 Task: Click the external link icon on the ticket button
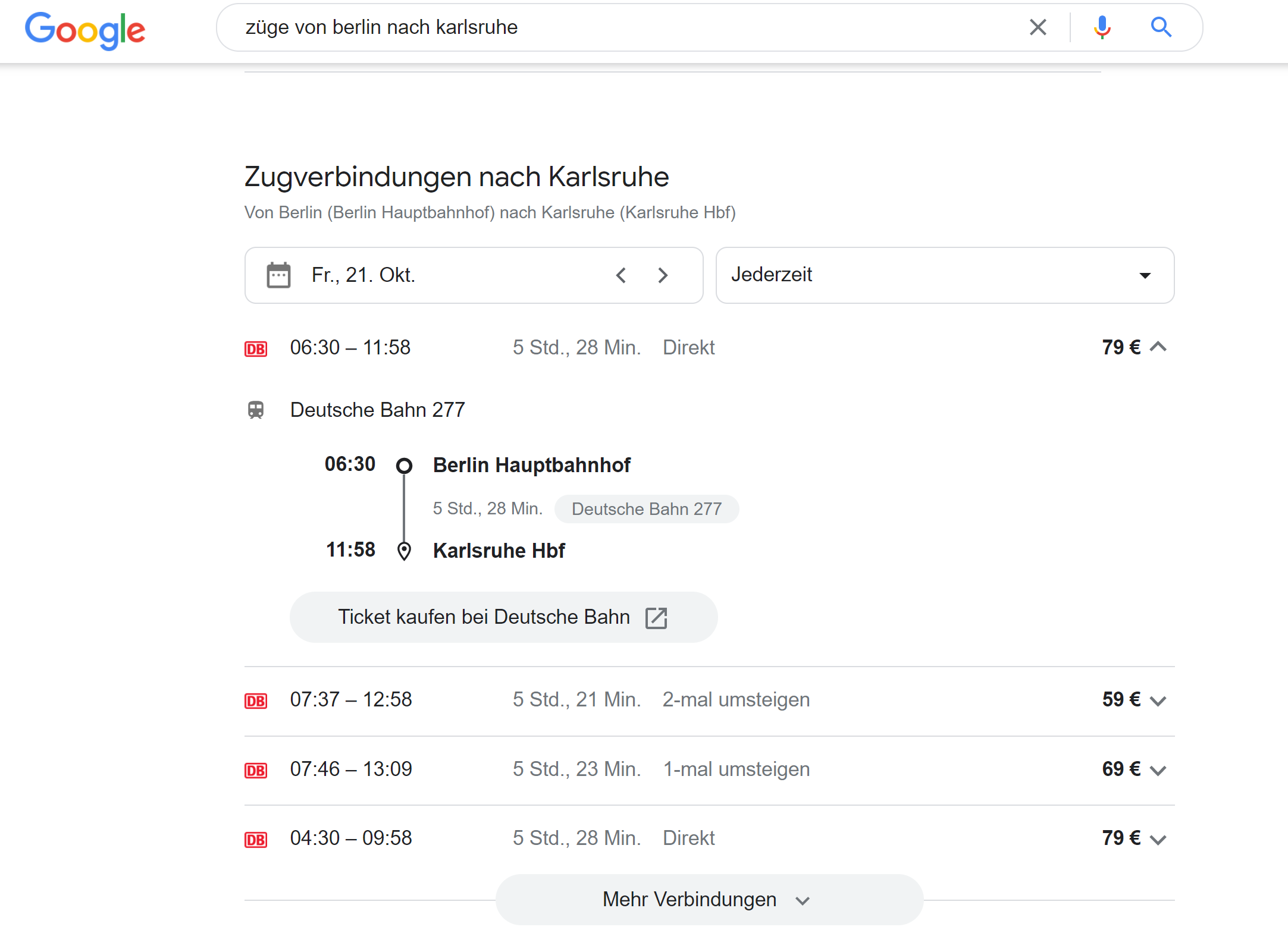point(657,617)
